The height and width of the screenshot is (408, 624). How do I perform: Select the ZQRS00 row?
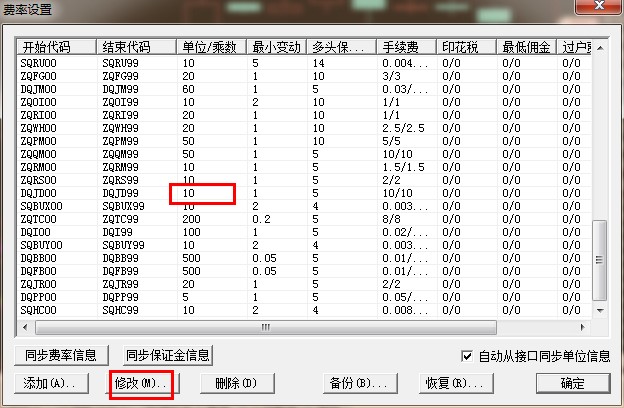point(304,180)
